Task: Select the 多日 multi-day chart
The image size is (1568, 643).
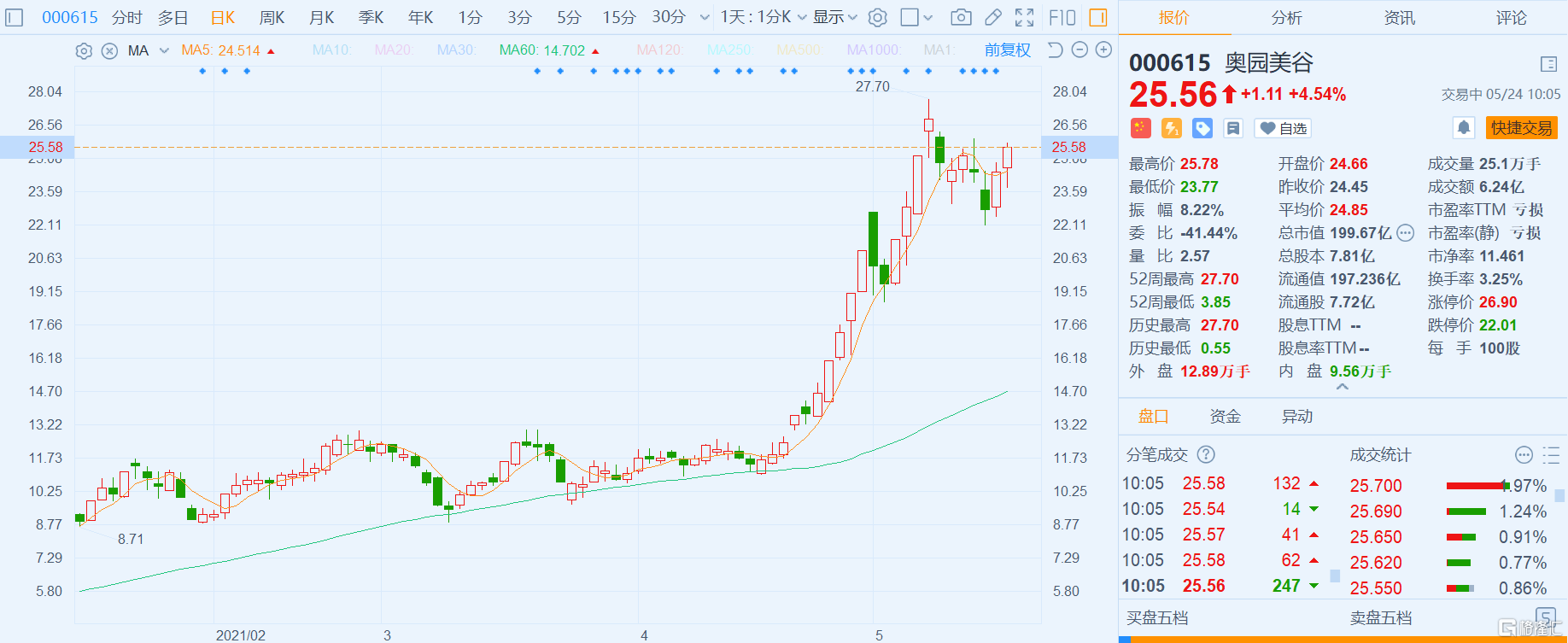Action: pos(173,17)
